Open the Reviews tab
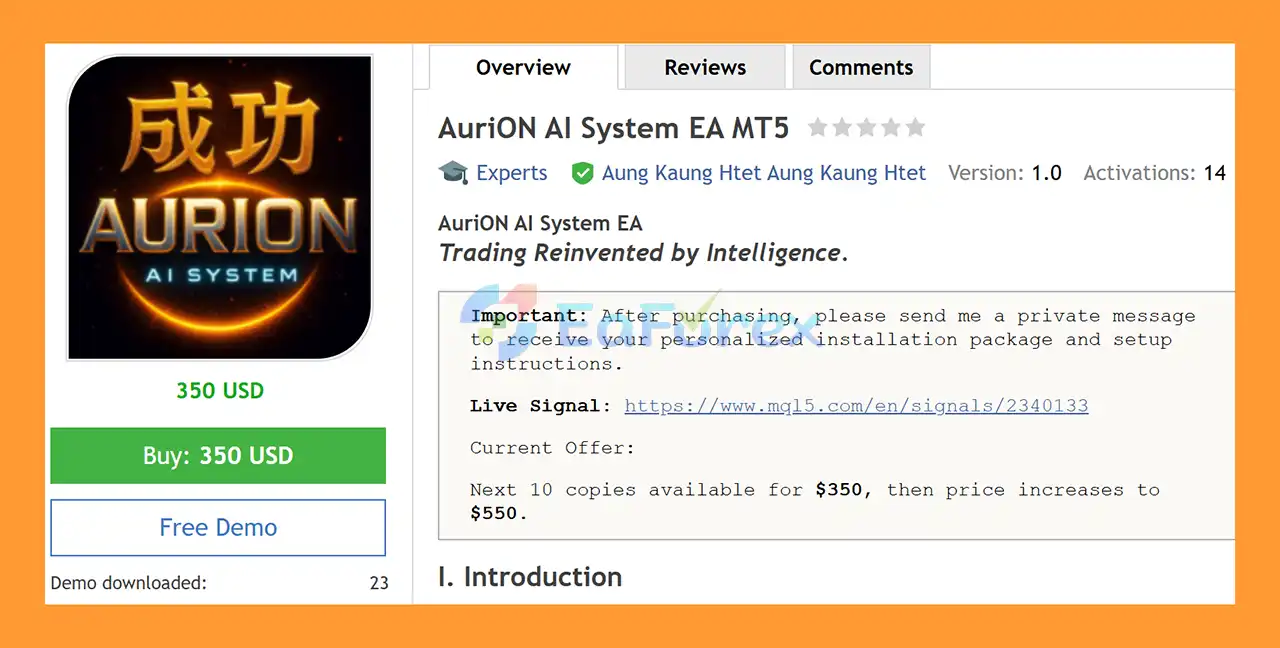Screen dimensions: 1280x648 coord(705,68)
